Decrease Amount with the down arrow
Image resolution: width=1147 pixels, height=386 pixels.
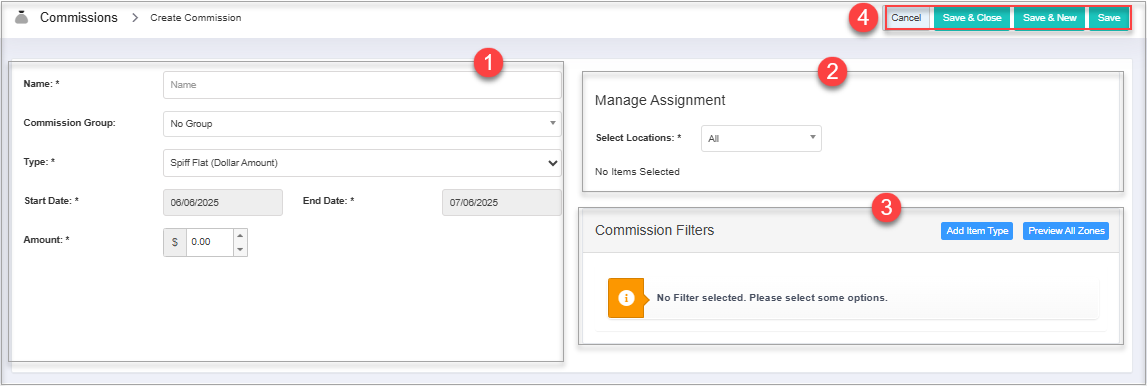coord(240,249)
